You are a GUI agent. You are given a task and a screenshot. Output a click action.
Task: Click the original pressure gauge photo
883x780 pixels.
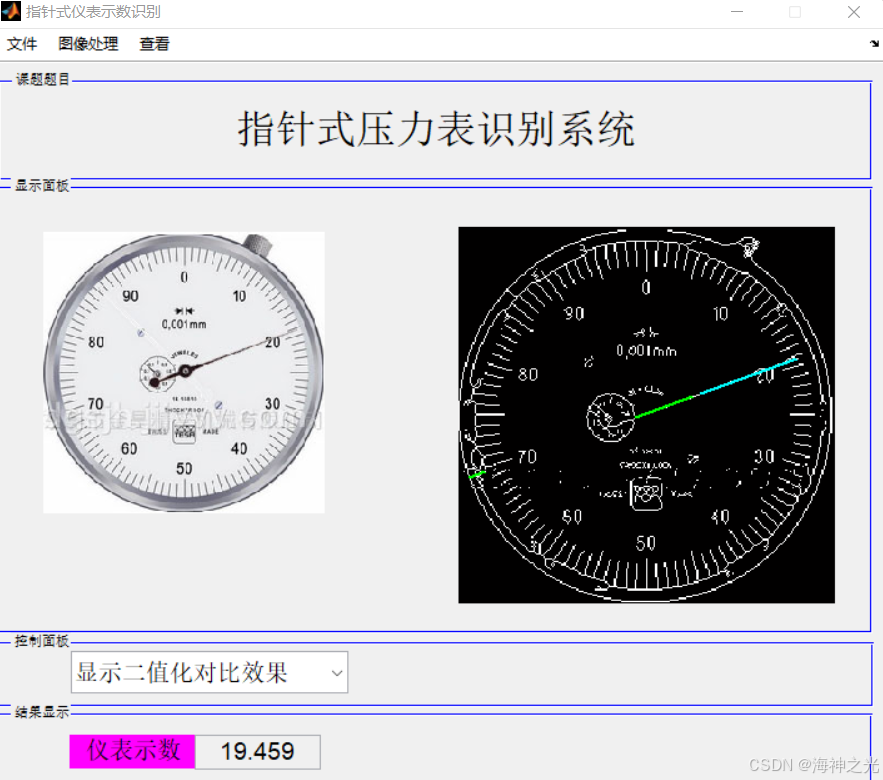(183, 371)
